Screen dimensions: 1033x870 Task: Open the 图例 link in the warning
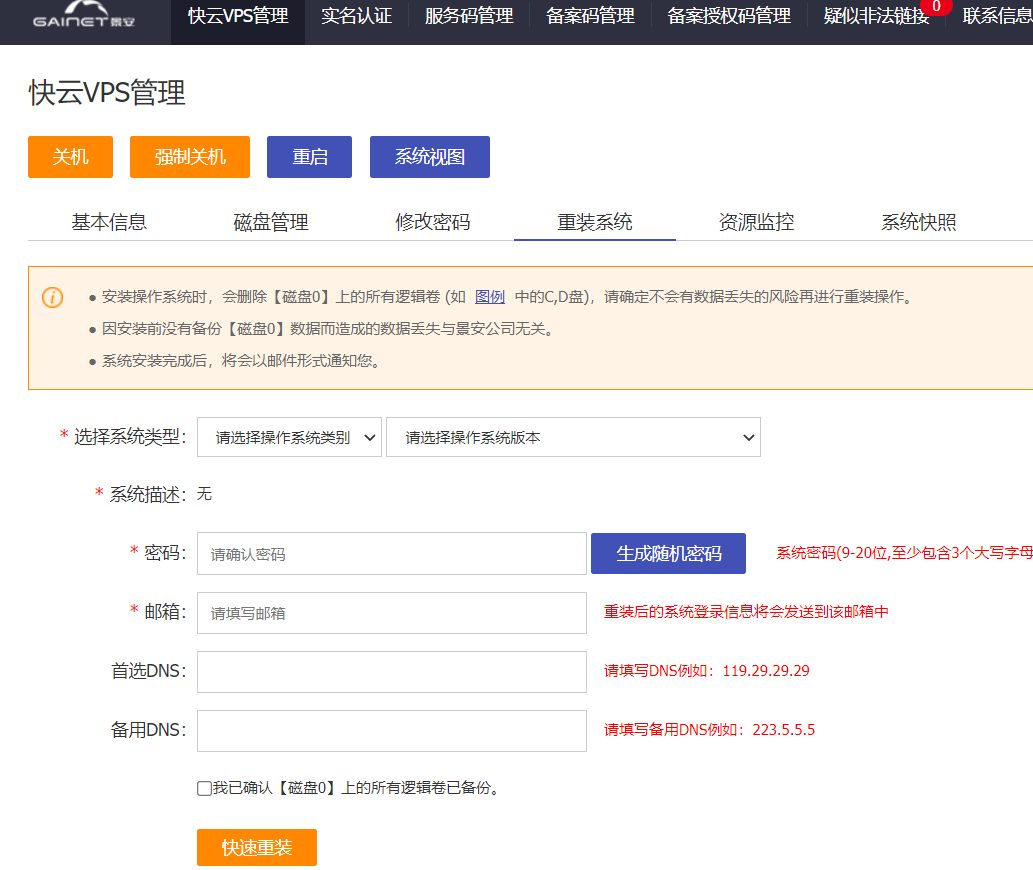coord(489,297)
